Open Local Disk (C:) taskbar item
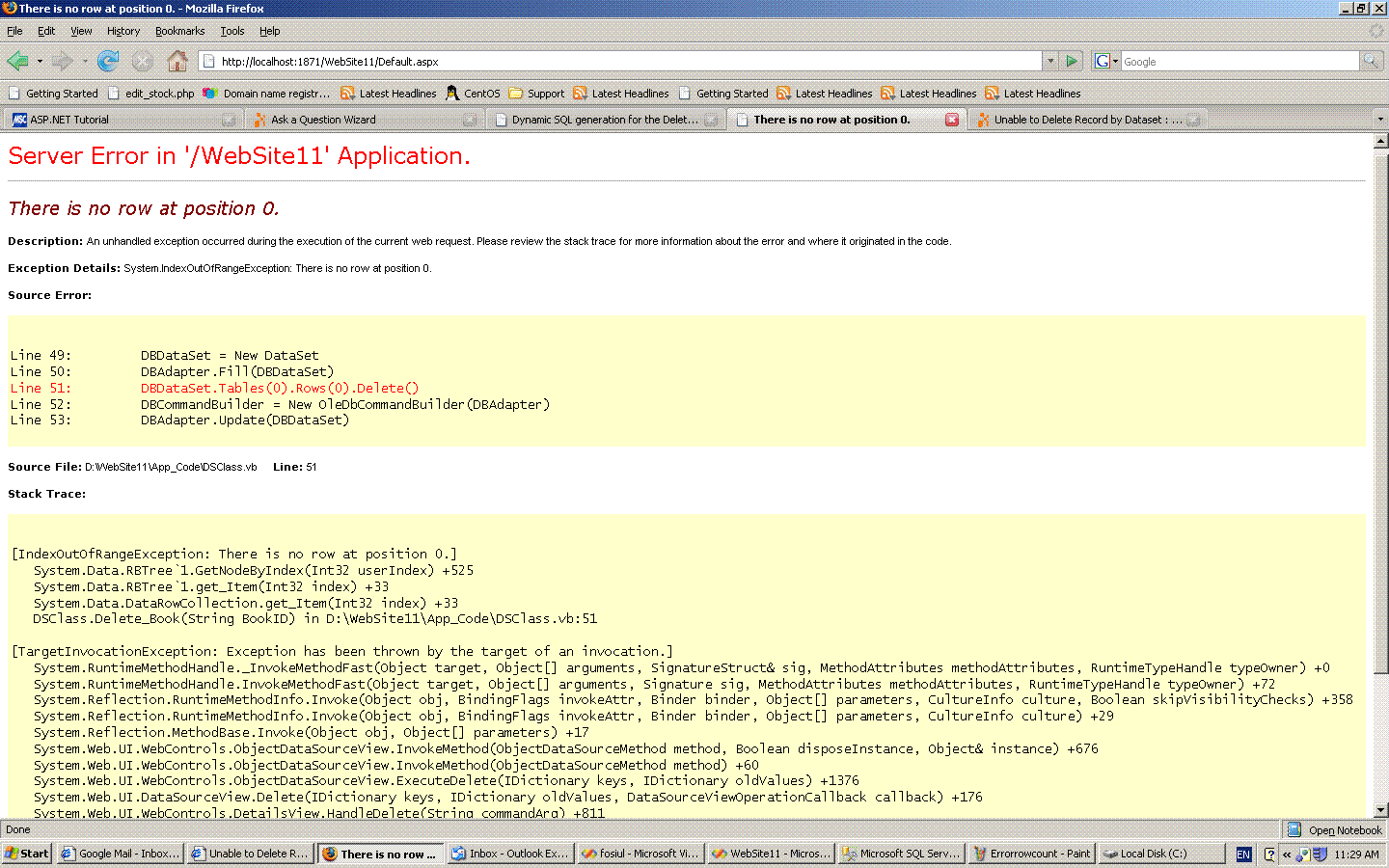Screen dimensions: 1389x868 click(1161, 854)
